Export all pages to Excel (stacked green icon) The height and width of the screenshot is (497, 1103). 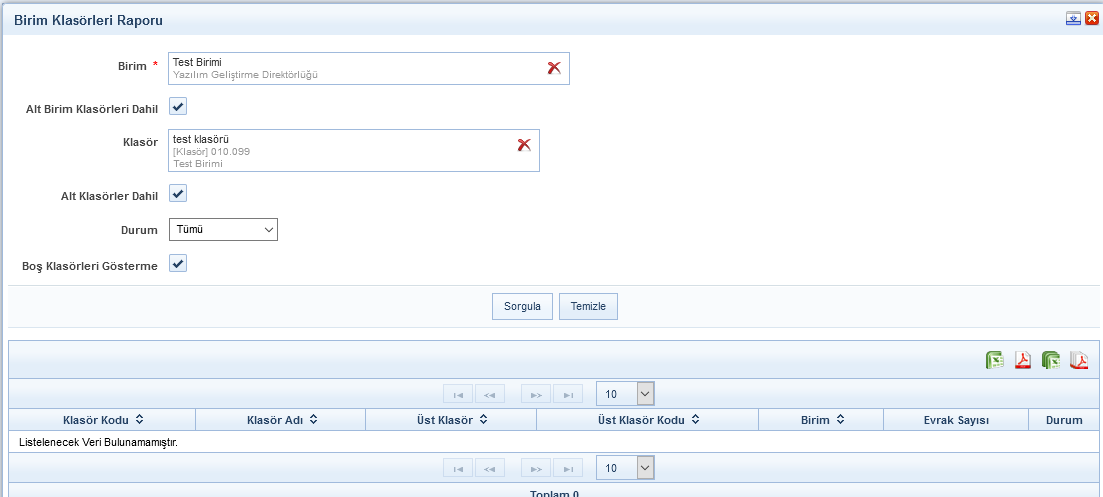(x=1051, y=361)
